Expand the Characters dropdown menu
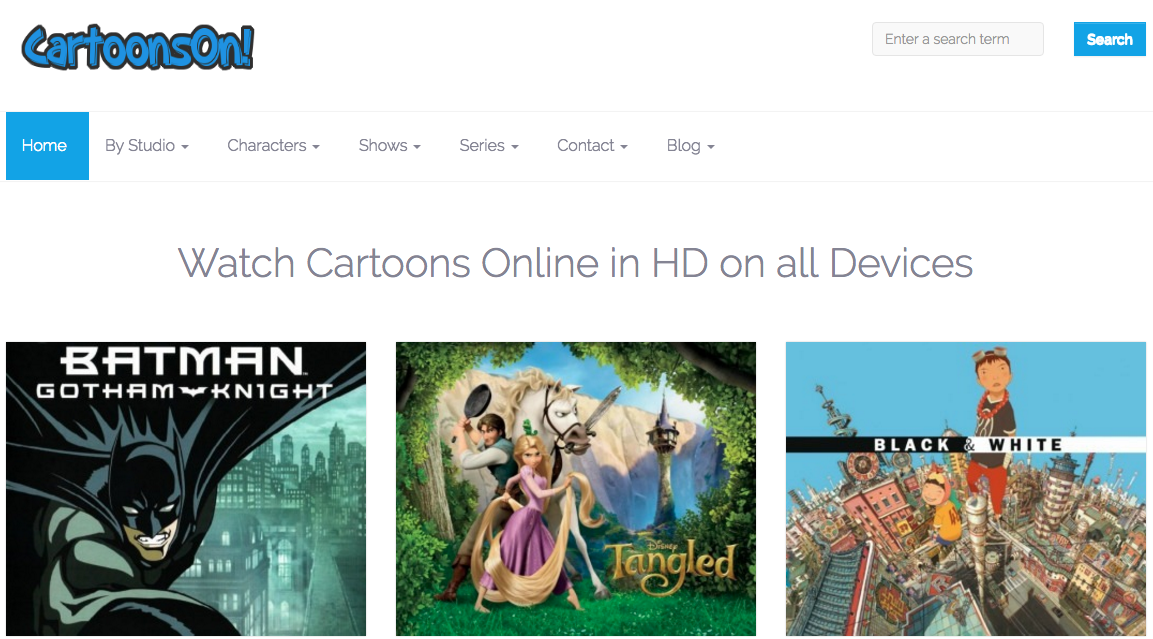 (274, 146)
